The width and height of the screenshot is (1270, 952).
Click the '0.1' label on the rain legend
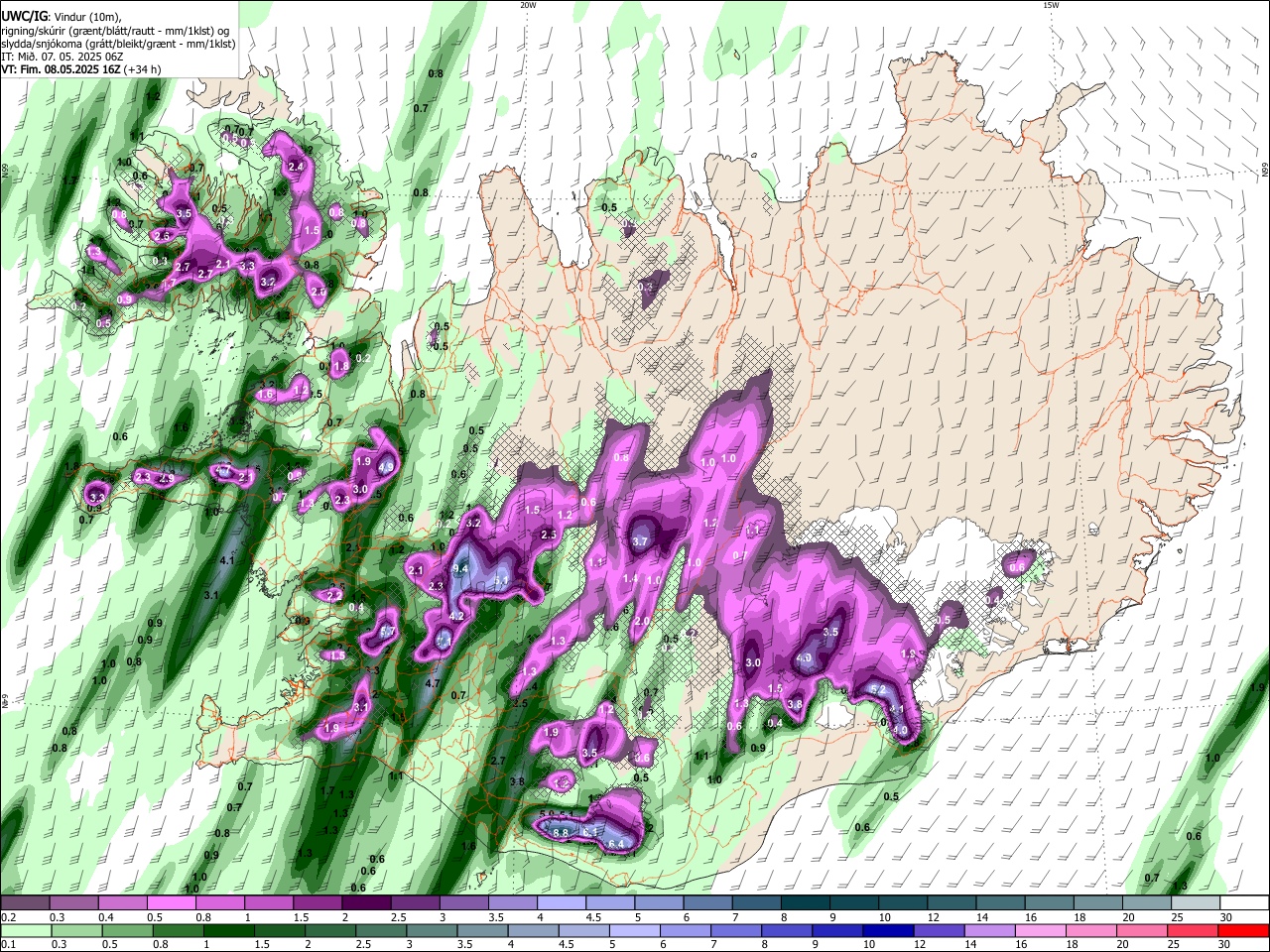(8, 945)
